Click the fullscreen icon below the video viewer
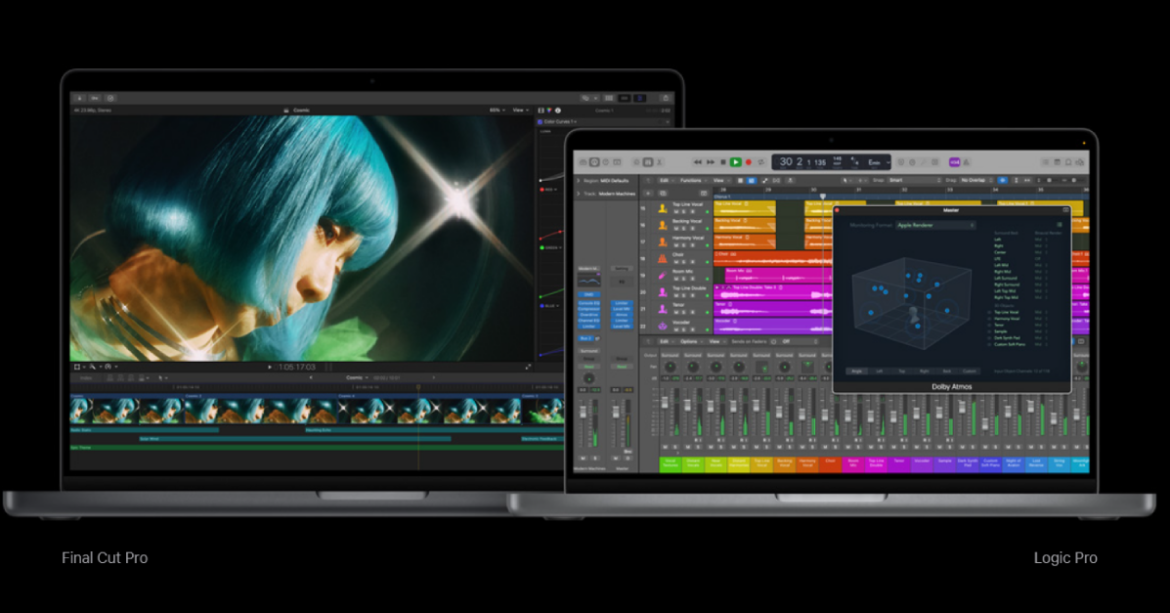 tap(529, 367)
